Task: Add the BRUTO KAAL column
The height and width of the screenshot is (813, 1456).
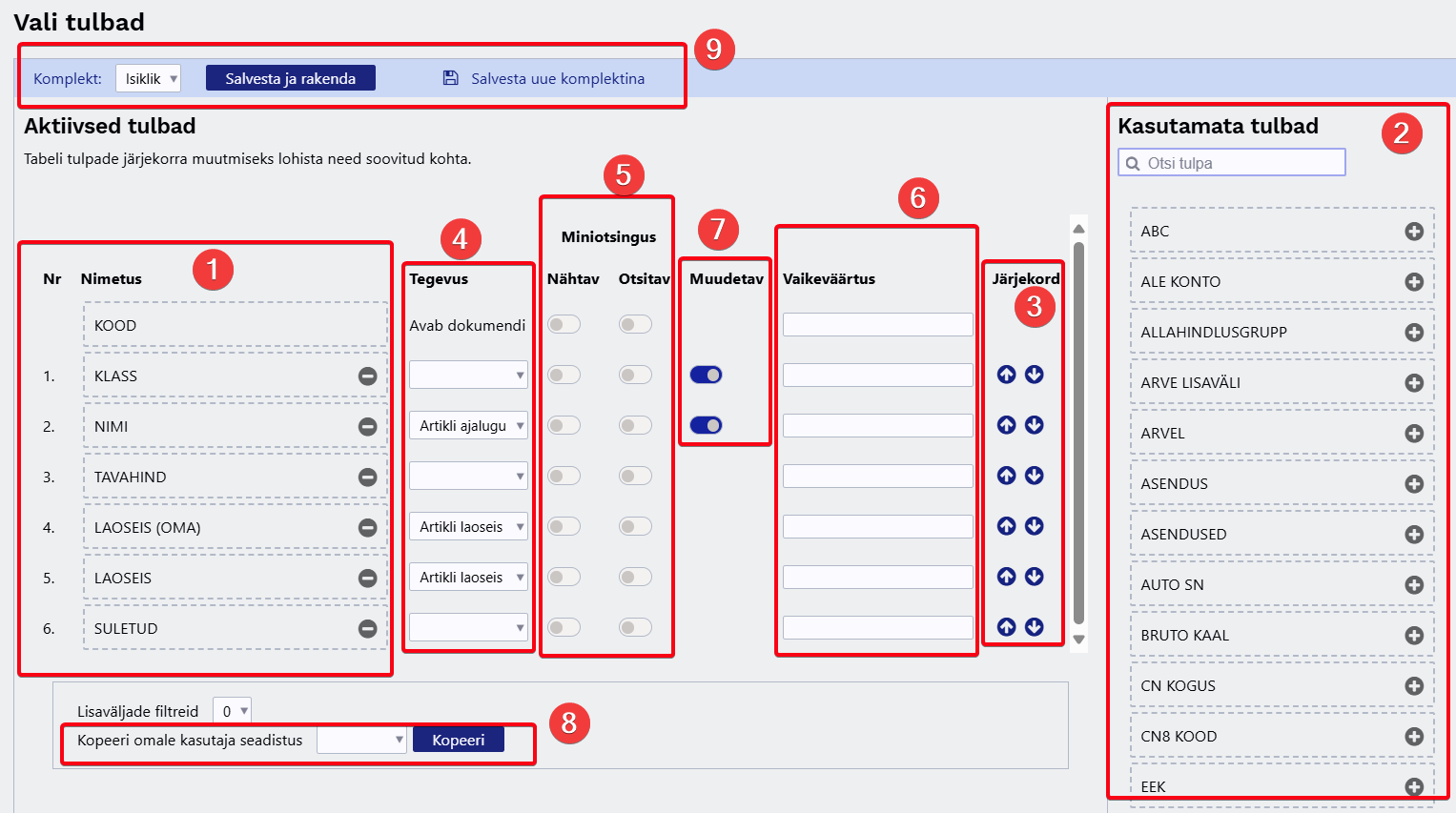Action: click(x=1414, y=636)
